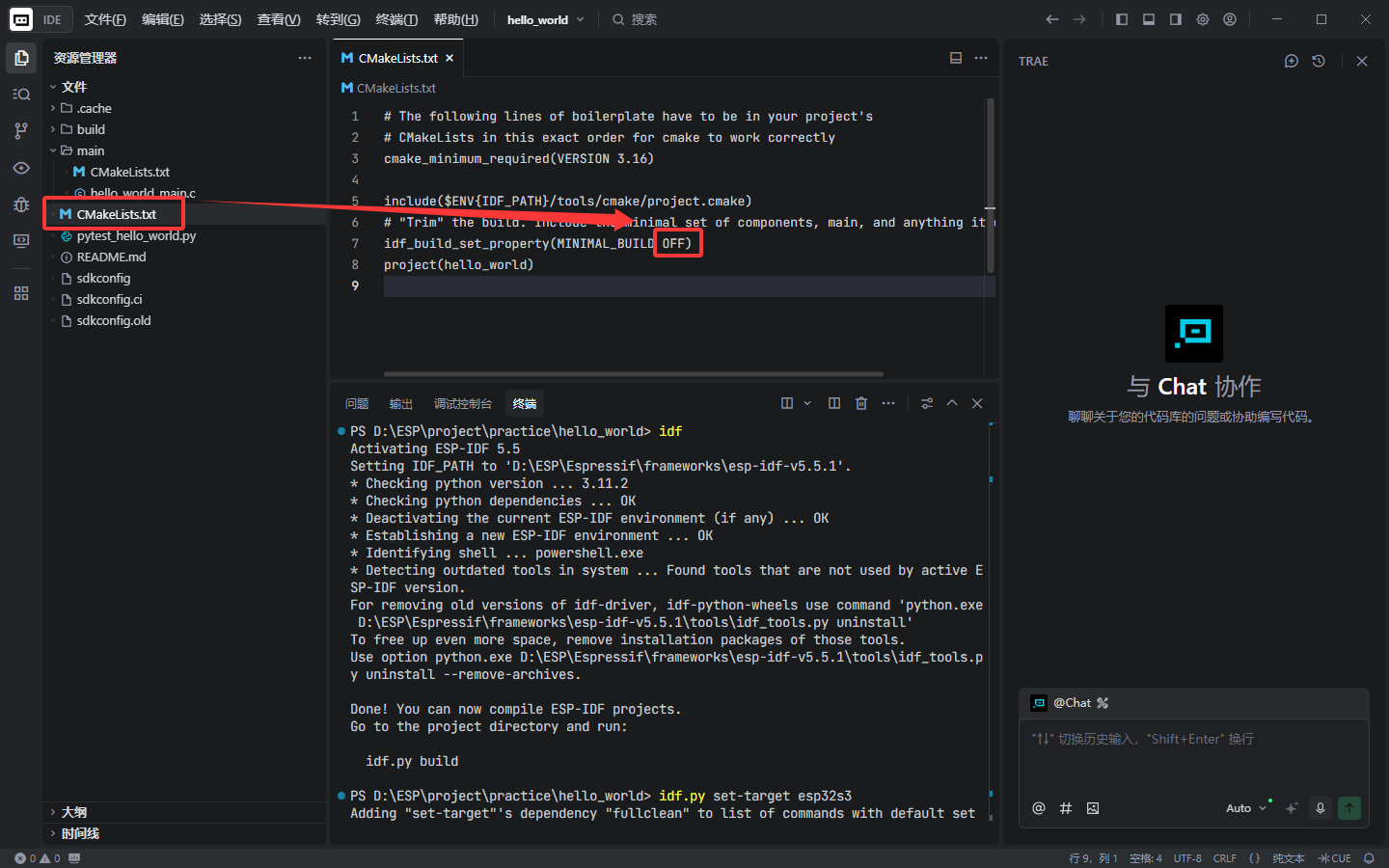Open README.md in explorer

(x=111, y=257)
